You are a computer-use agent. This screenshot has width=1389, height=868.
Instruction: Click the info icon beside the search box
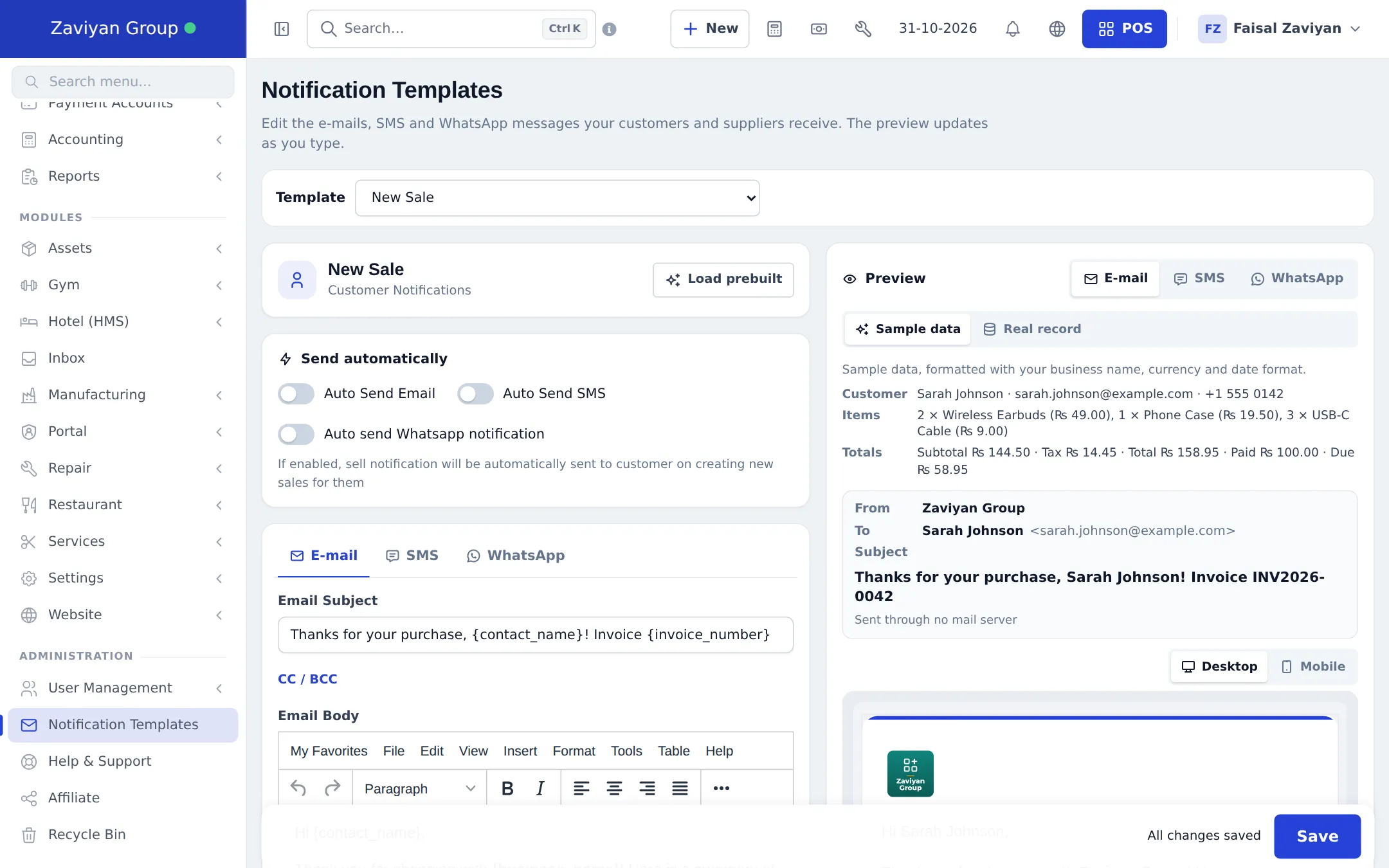[x=610, y=29]
